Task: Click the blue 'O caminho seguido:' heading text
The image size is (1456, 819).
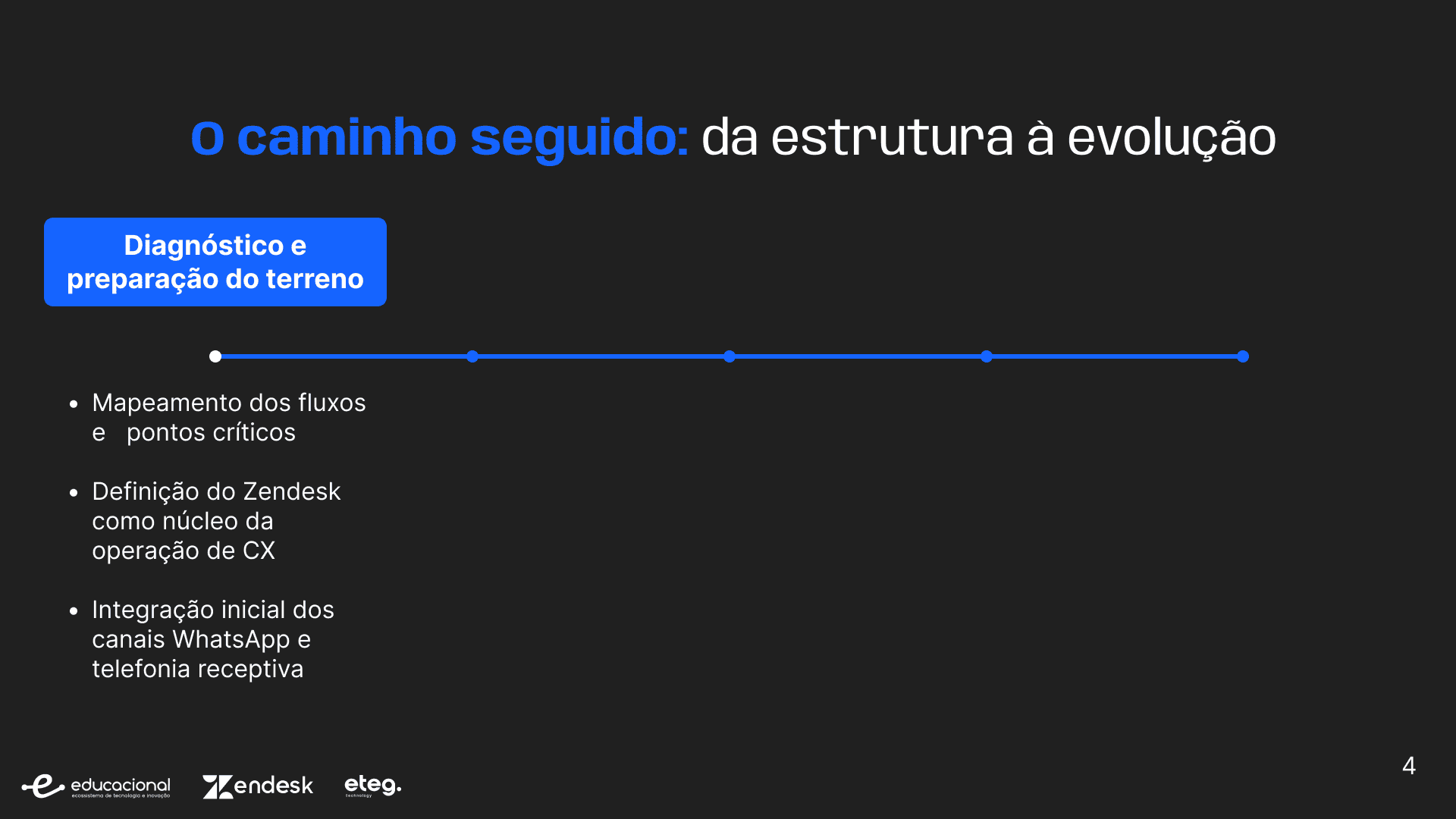Action: click(x=440, y=138)
